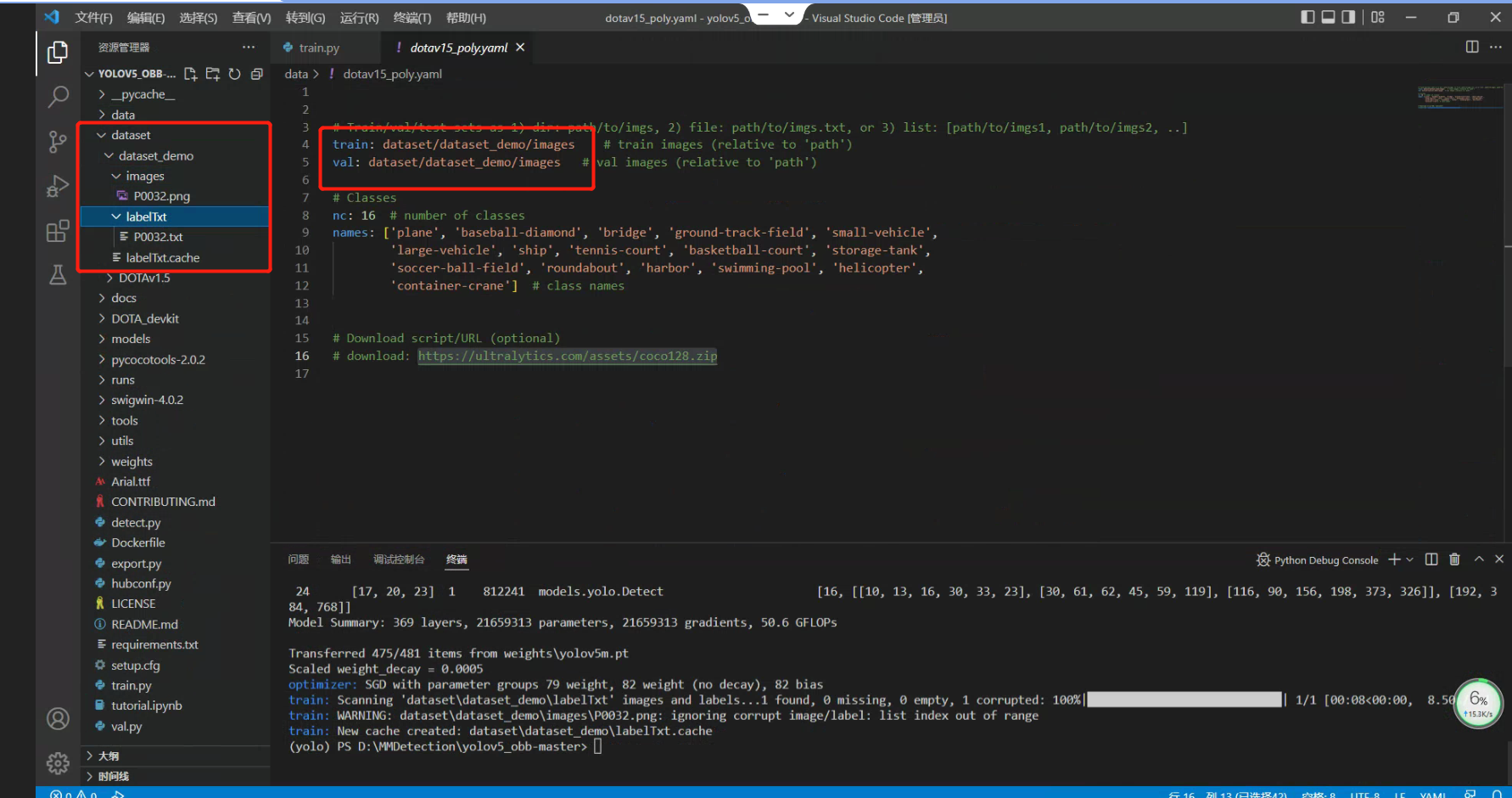Open the 运行(R) menu
Viewport: 1512px width, 798px height.
(x=358, y=17)
